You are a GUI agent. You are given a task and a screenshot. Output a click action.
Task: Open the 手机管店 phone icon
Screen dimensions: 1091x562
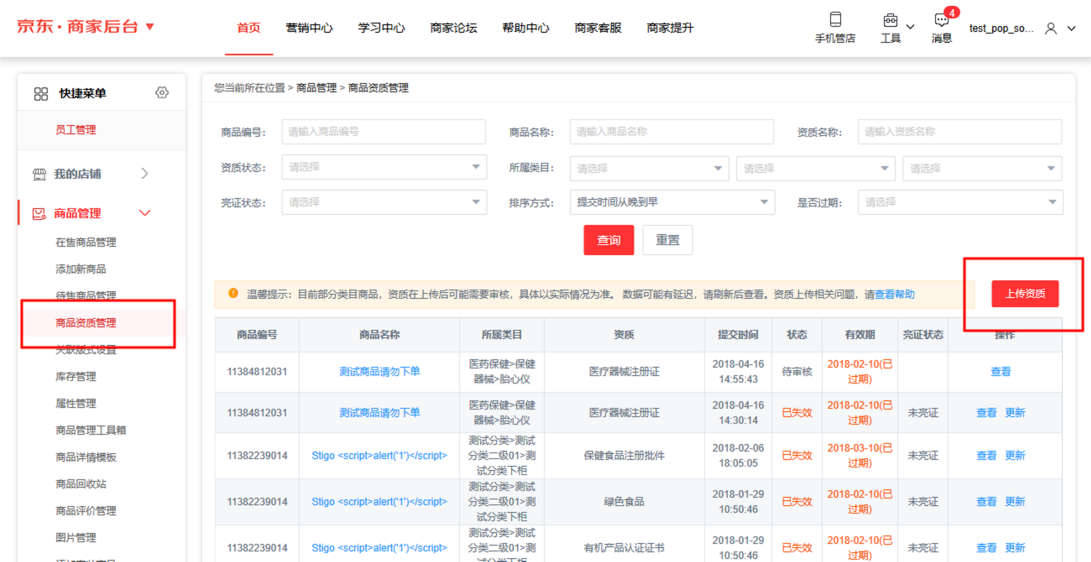pos(835,19)
